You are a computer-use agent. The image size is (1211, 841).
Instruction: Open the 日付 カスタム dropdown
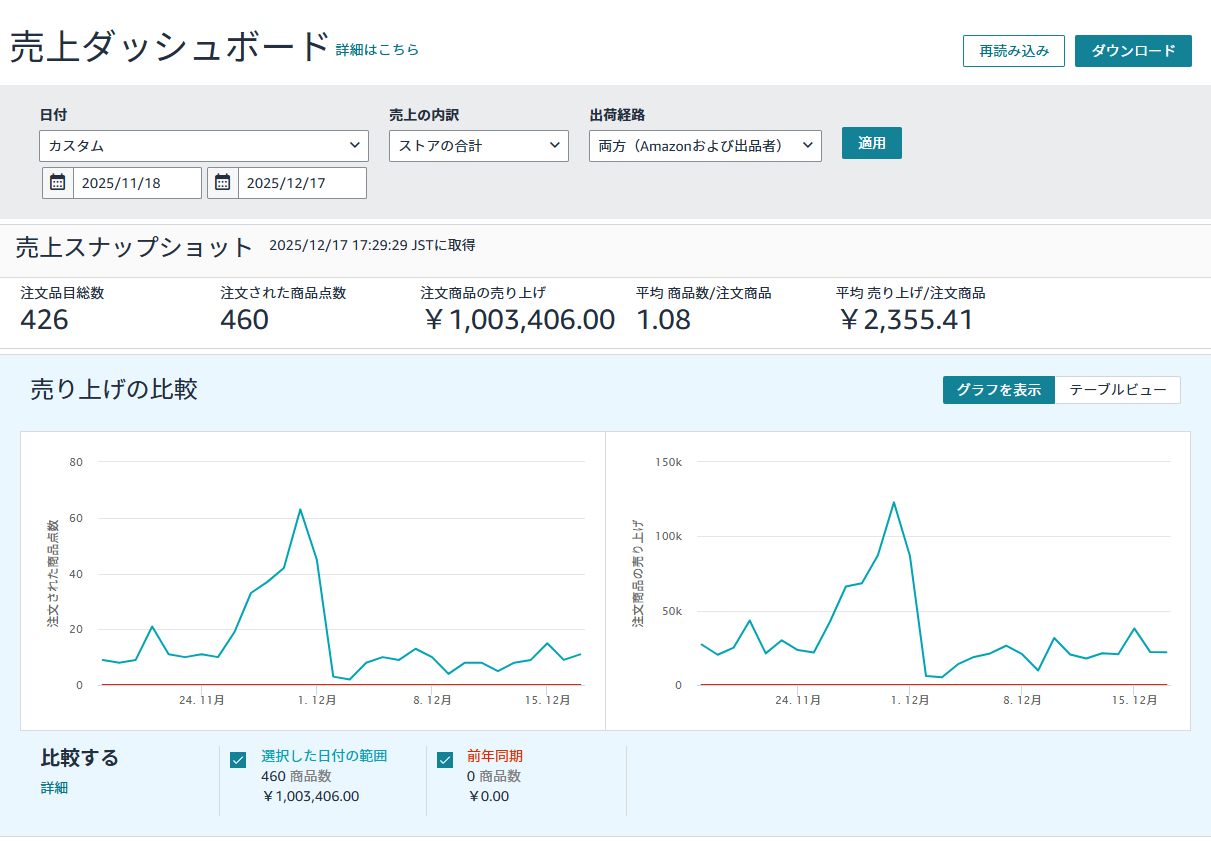(x=203, y=146)
